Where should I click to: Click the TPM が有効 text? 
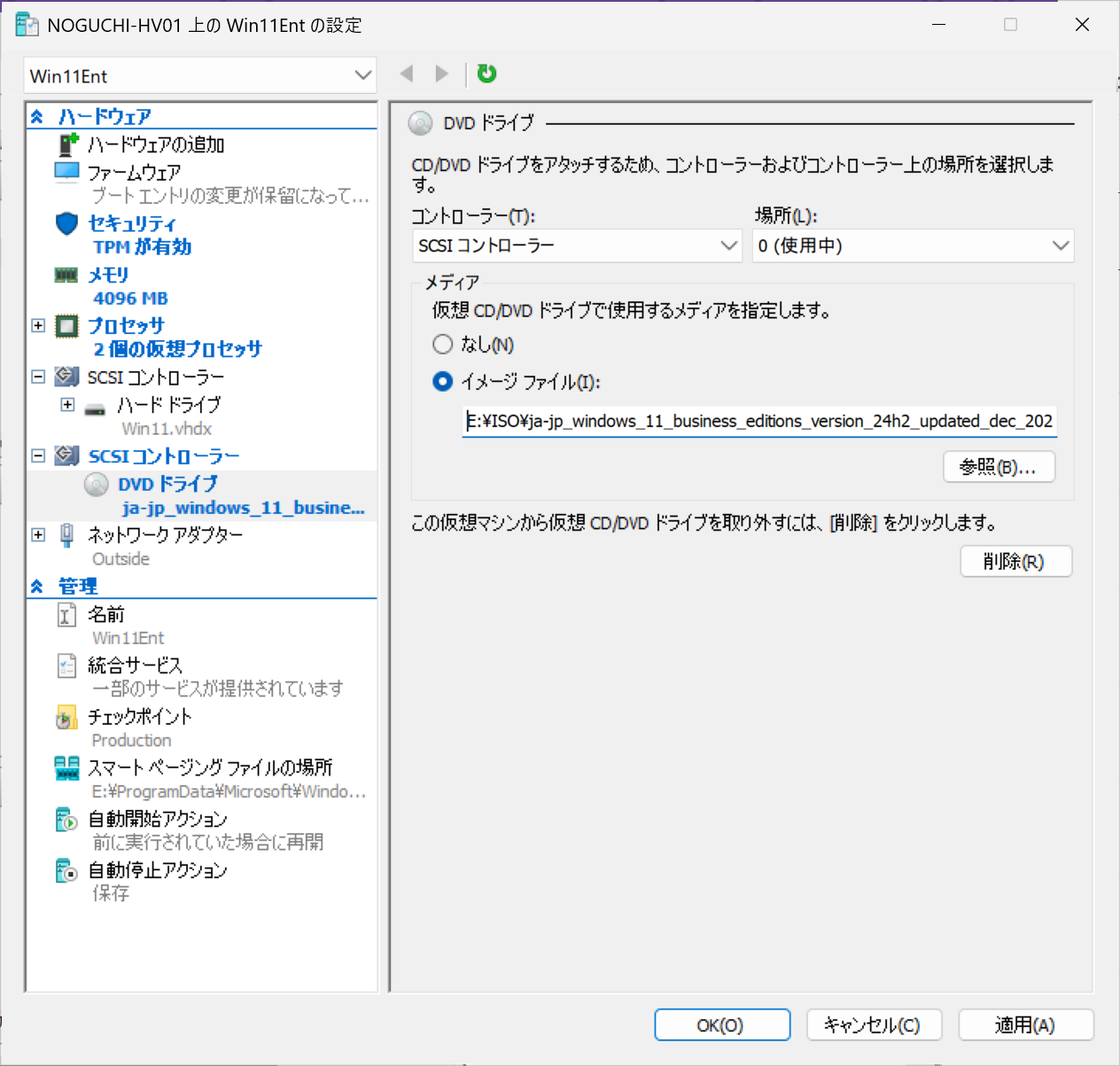click(142, 247)
